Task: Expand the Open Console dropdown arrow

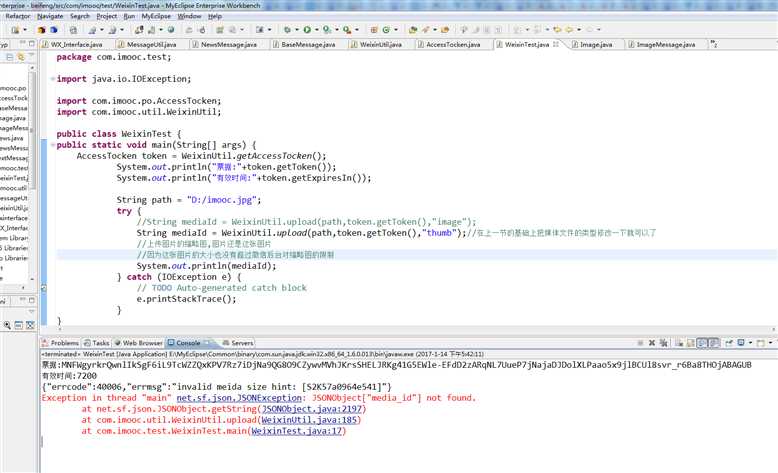Action: tap(771, 343)
